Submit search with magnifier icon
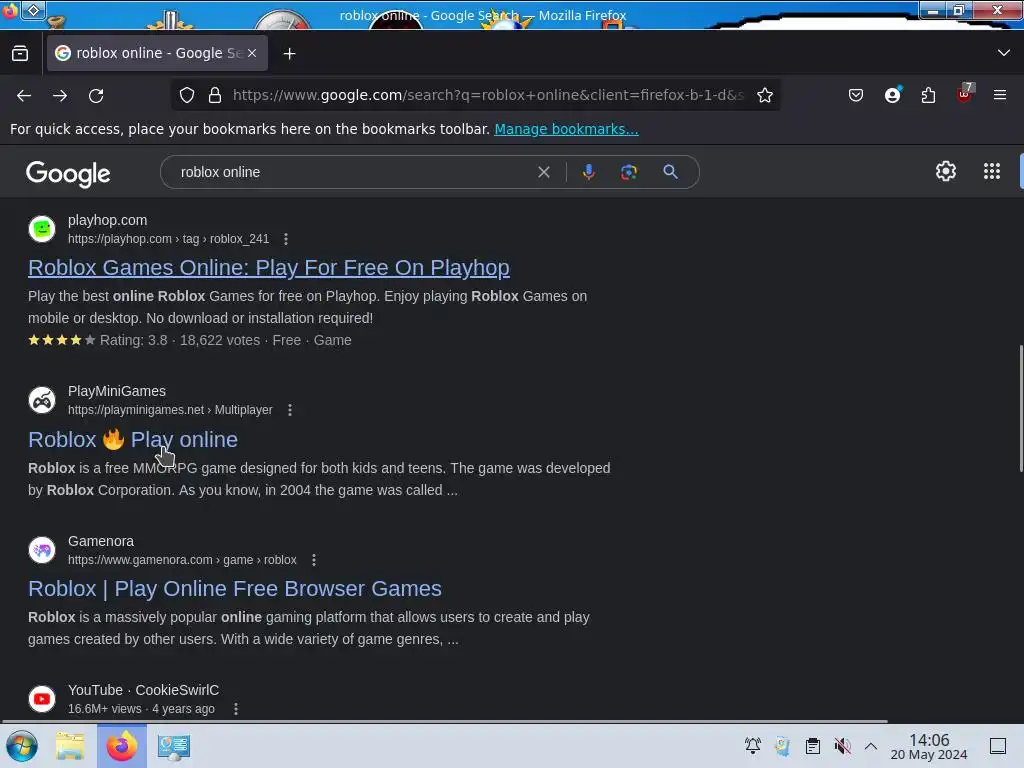 [x=670, y=172]
